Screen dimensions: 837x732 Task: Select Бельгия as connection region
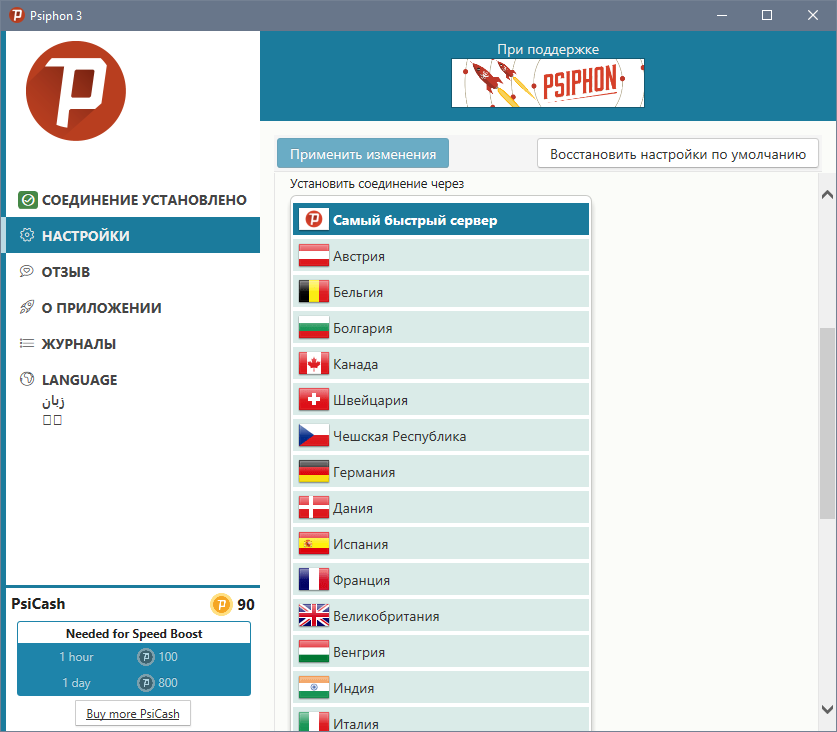[x=441, y=292]
